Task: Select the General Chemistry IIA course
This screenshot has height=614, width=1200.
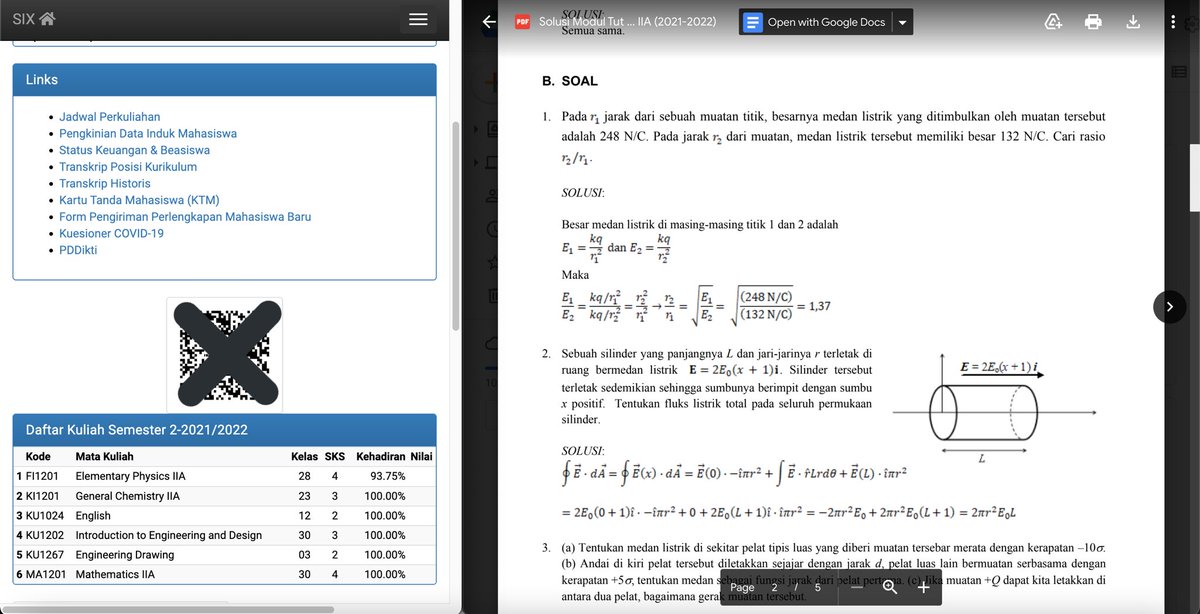Action: (128, 496)
